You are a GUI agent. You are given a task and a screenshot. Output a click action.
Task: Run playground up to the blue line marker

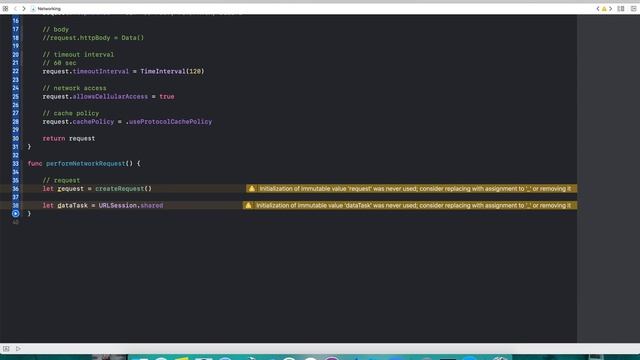click(16, 213)
